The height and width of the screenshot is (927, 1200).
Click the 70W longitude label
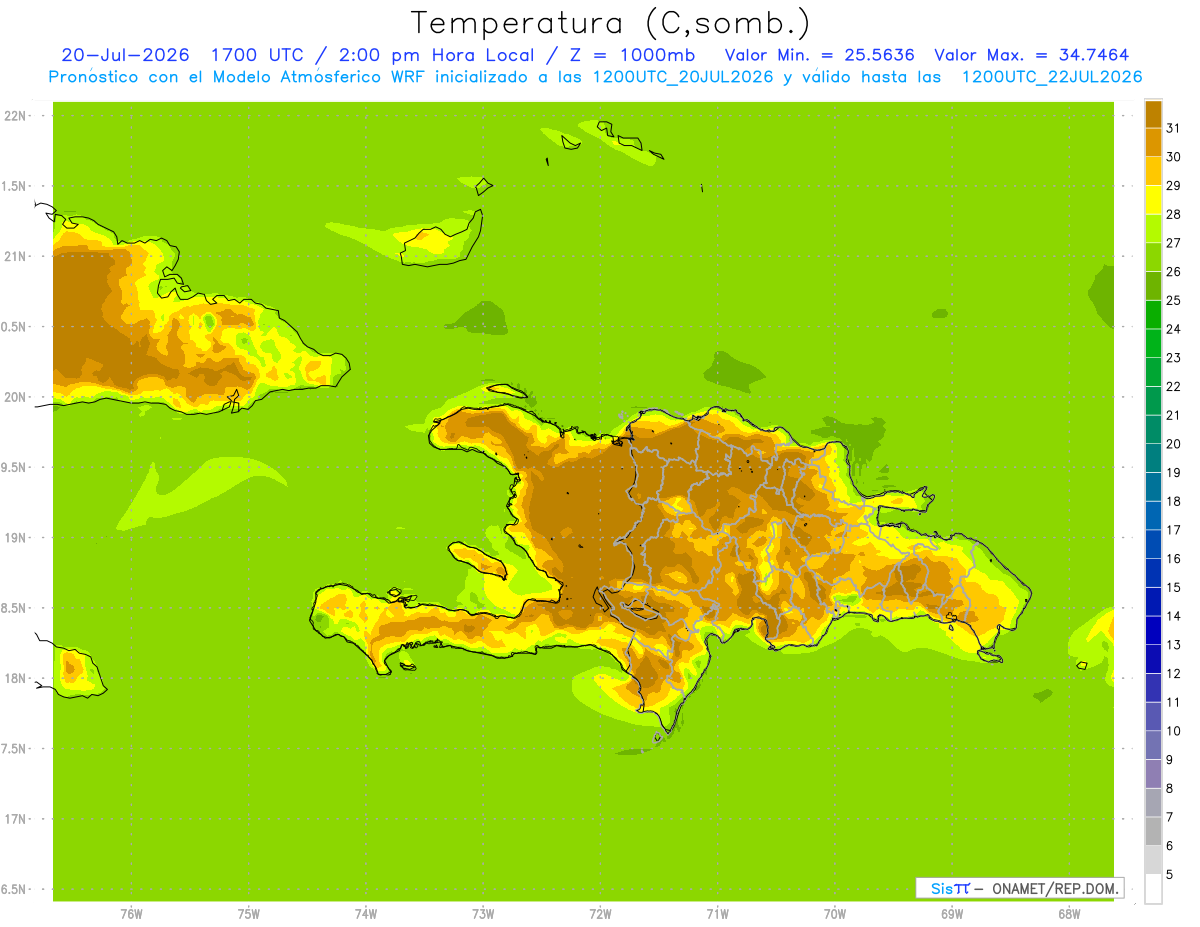click(x=835, y=913)
